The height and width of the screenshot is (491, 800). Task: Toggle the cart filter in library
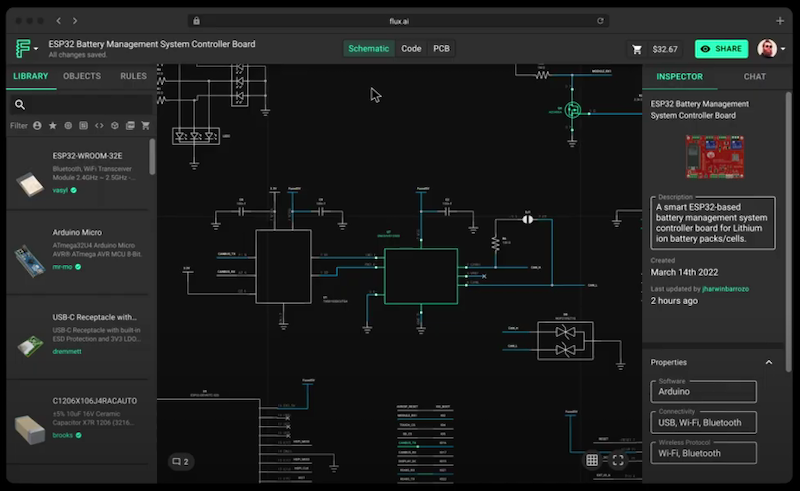(x=145, y=126)
